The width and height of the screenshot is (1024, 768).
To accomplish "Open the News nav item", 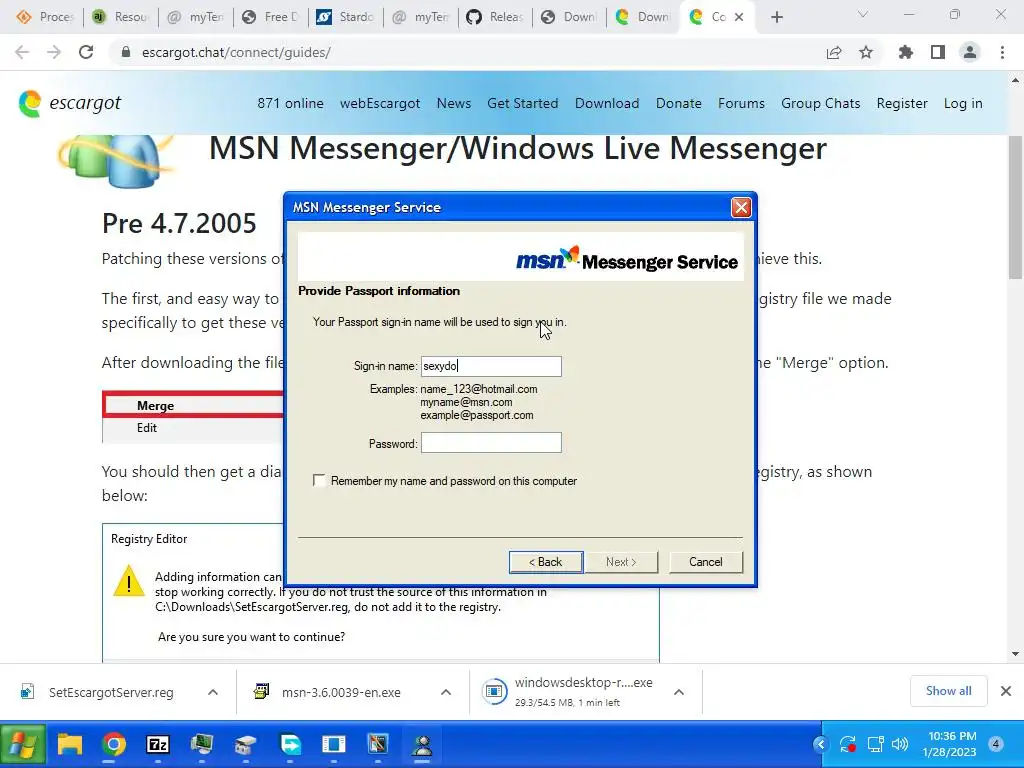I will click(x=454, y=103).
